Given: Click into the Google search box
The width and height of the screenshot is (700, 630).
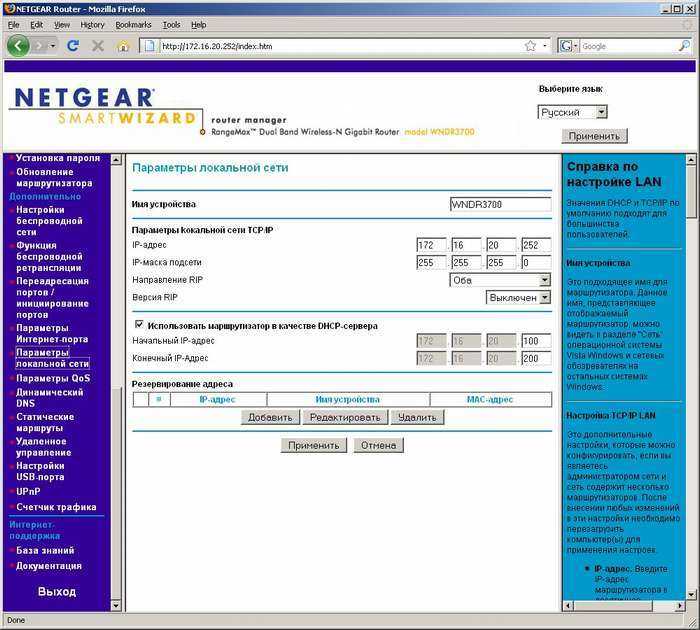Looking at the screenshot, I should click(629, 46).
